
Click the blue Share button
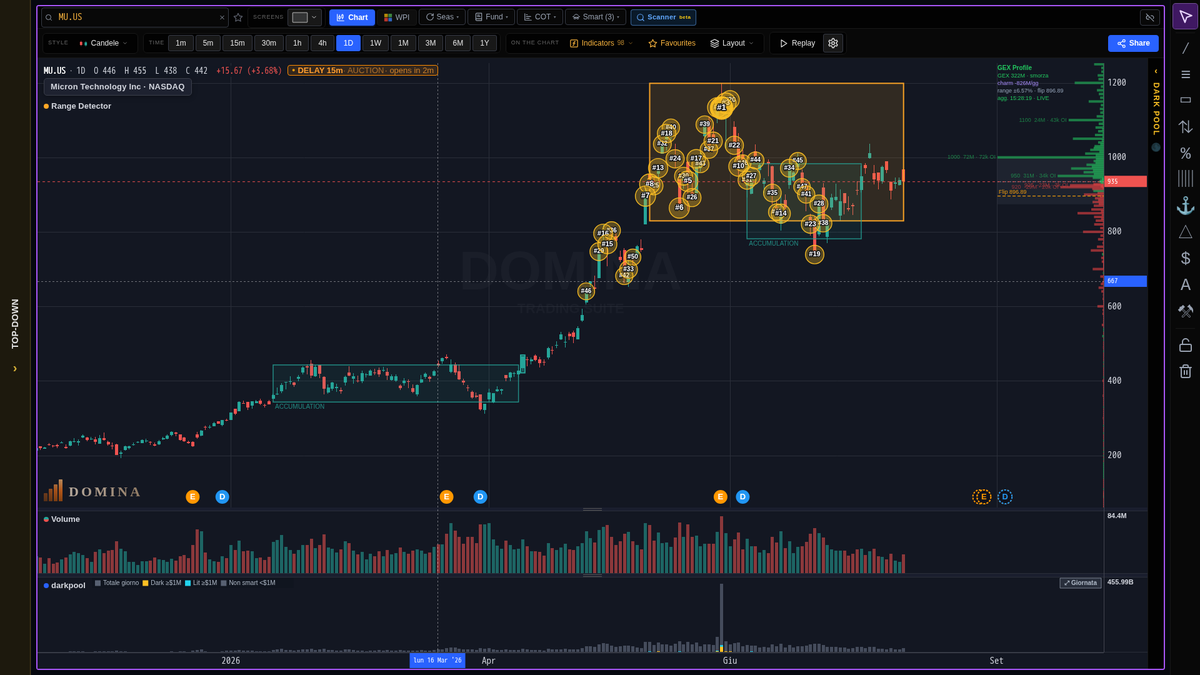tap(1133, 43)
